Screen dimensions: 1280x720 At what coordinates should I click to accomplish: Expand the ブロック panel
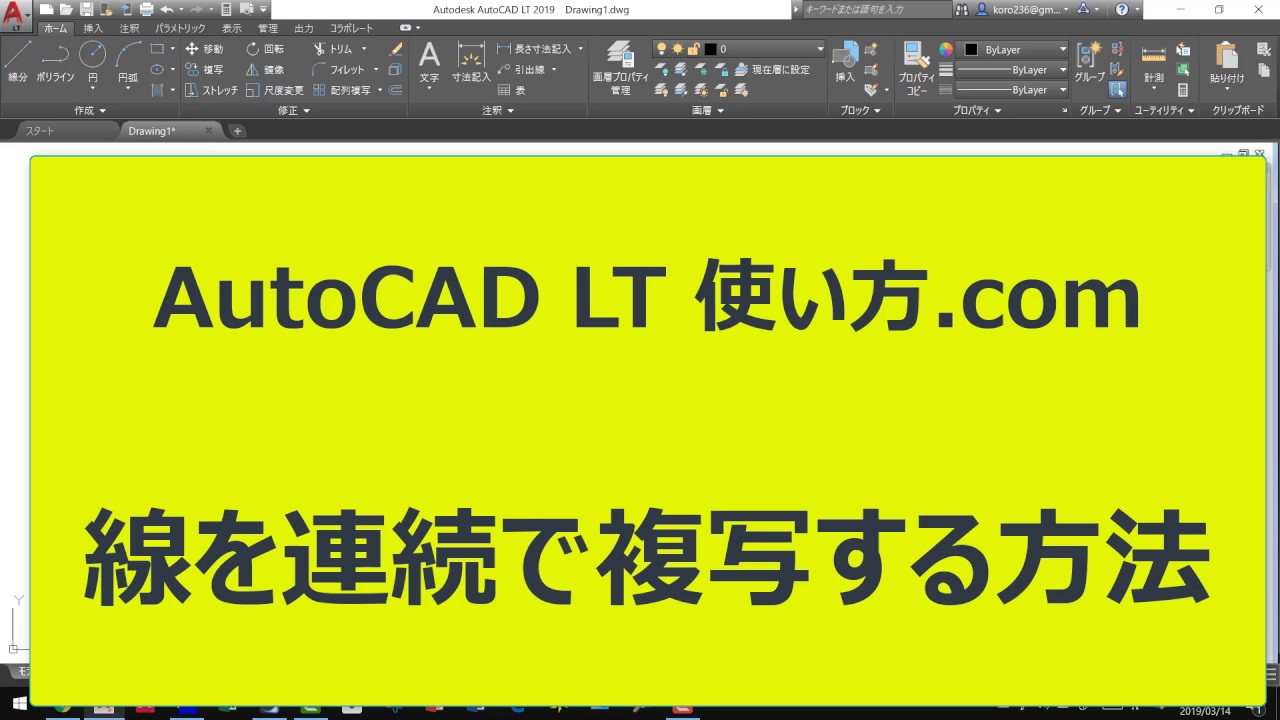860,110
